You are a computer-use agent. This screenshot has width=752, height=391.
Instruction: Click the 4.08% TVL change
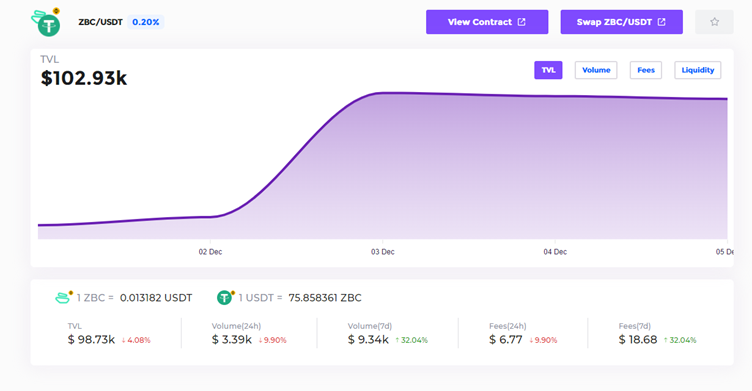coord(136,340)
